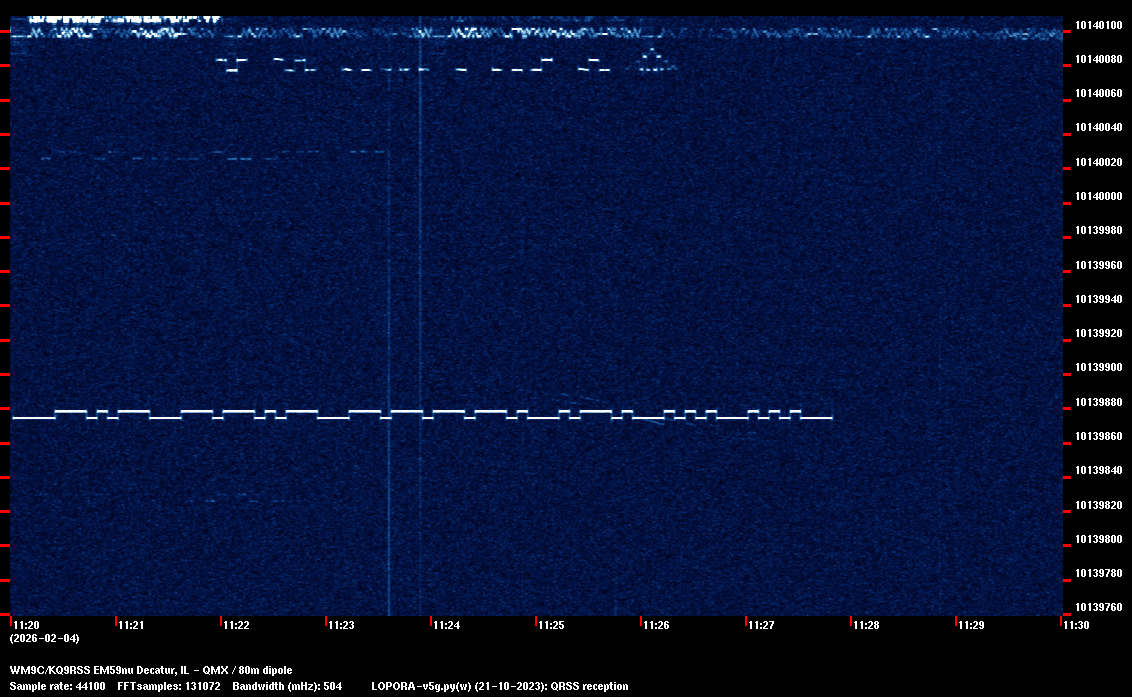Click the 11:20 time axis label
The height and width of the screenshot is (697, 1132).
coord(26,625)
